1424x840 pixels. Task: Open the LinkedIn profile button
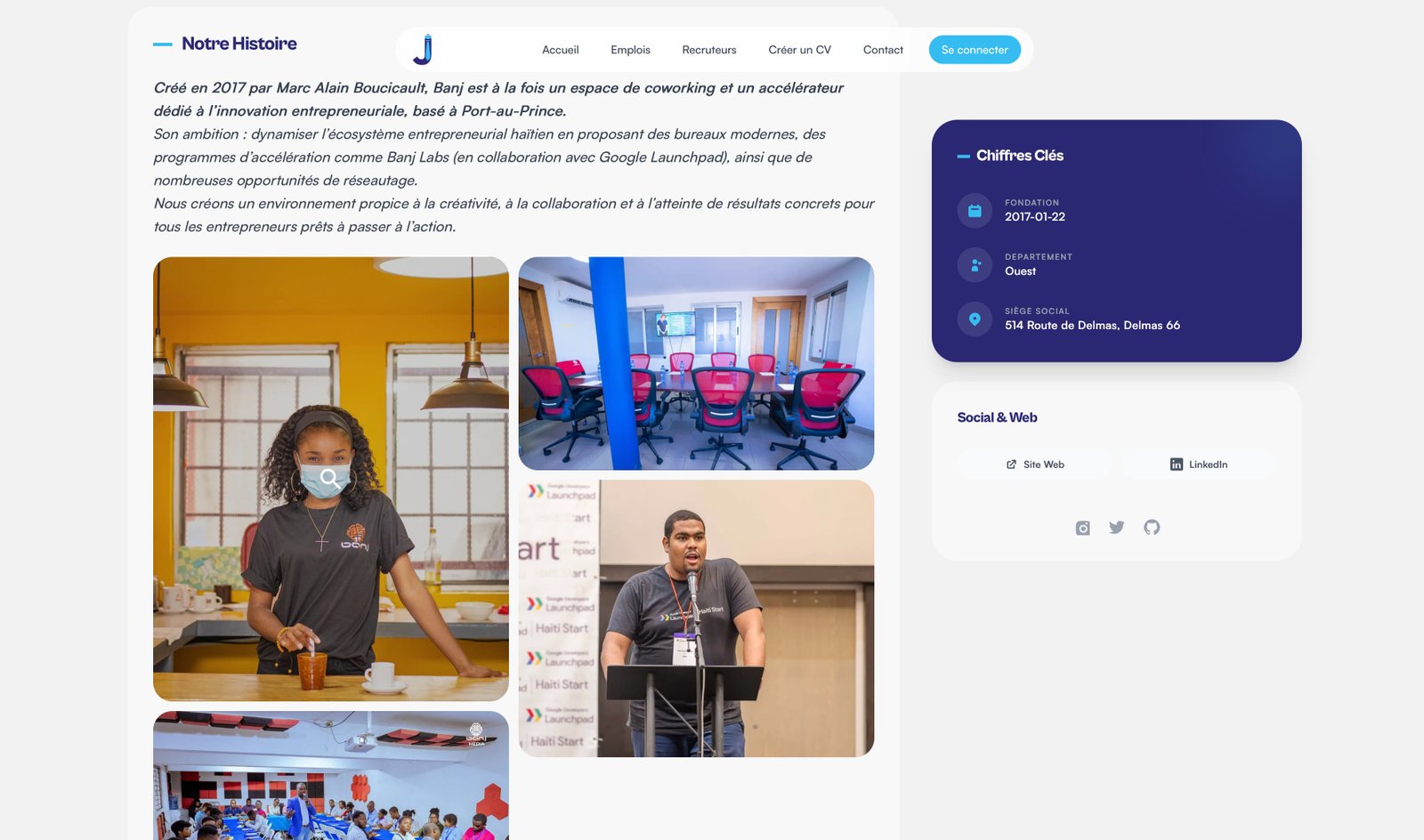tap(1198, 464)
